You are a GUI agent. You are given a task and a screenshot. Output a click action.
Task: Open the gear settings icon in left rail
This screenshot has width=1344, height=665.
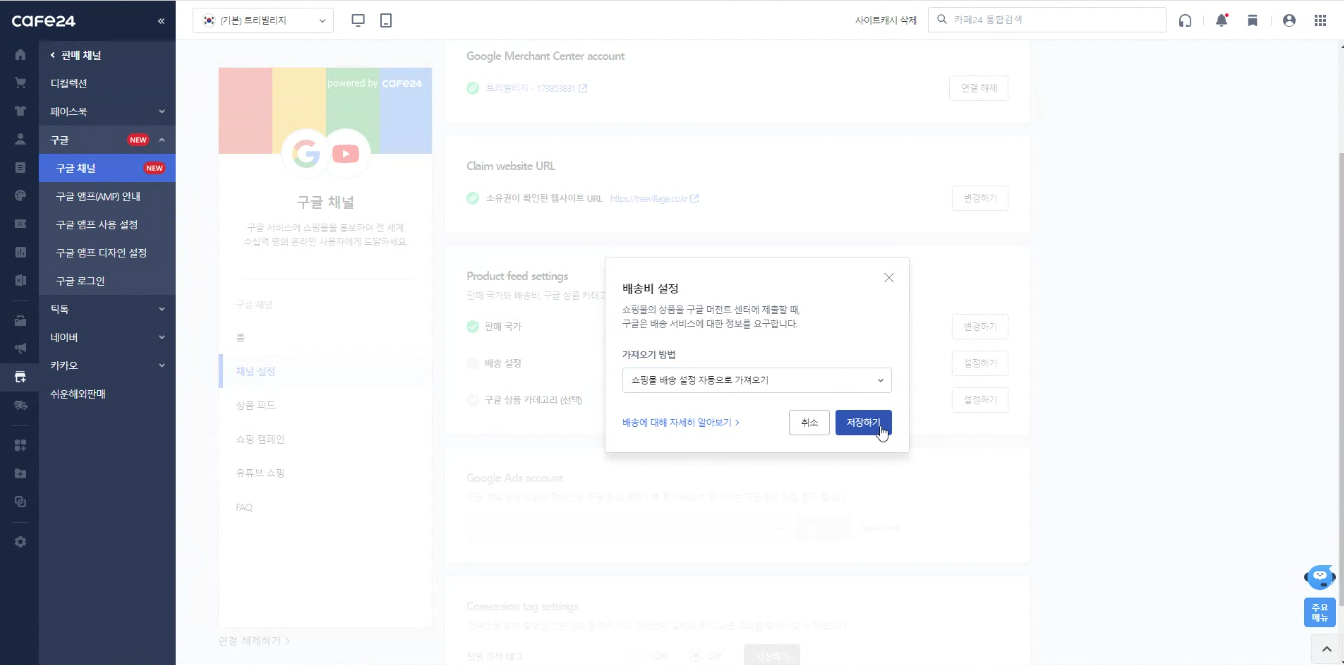point(20,541)
